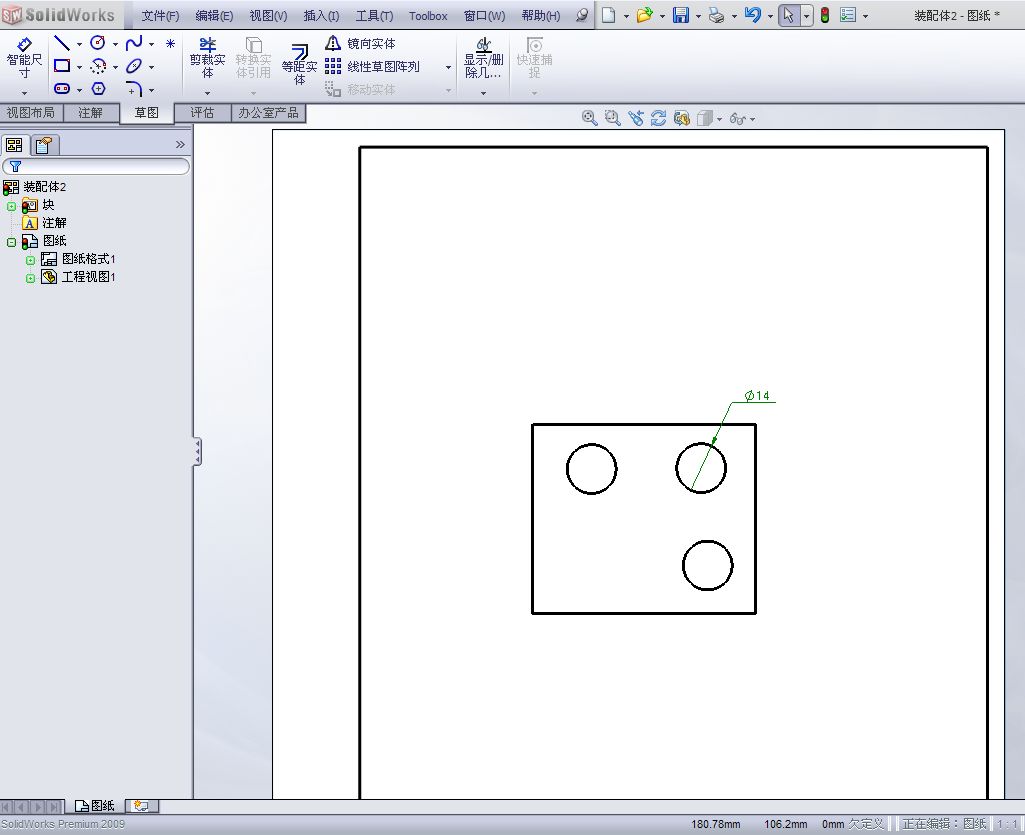Select the Sketch Fillet tool
This screenshot has width=1025, height=835.
pos(134,89)
